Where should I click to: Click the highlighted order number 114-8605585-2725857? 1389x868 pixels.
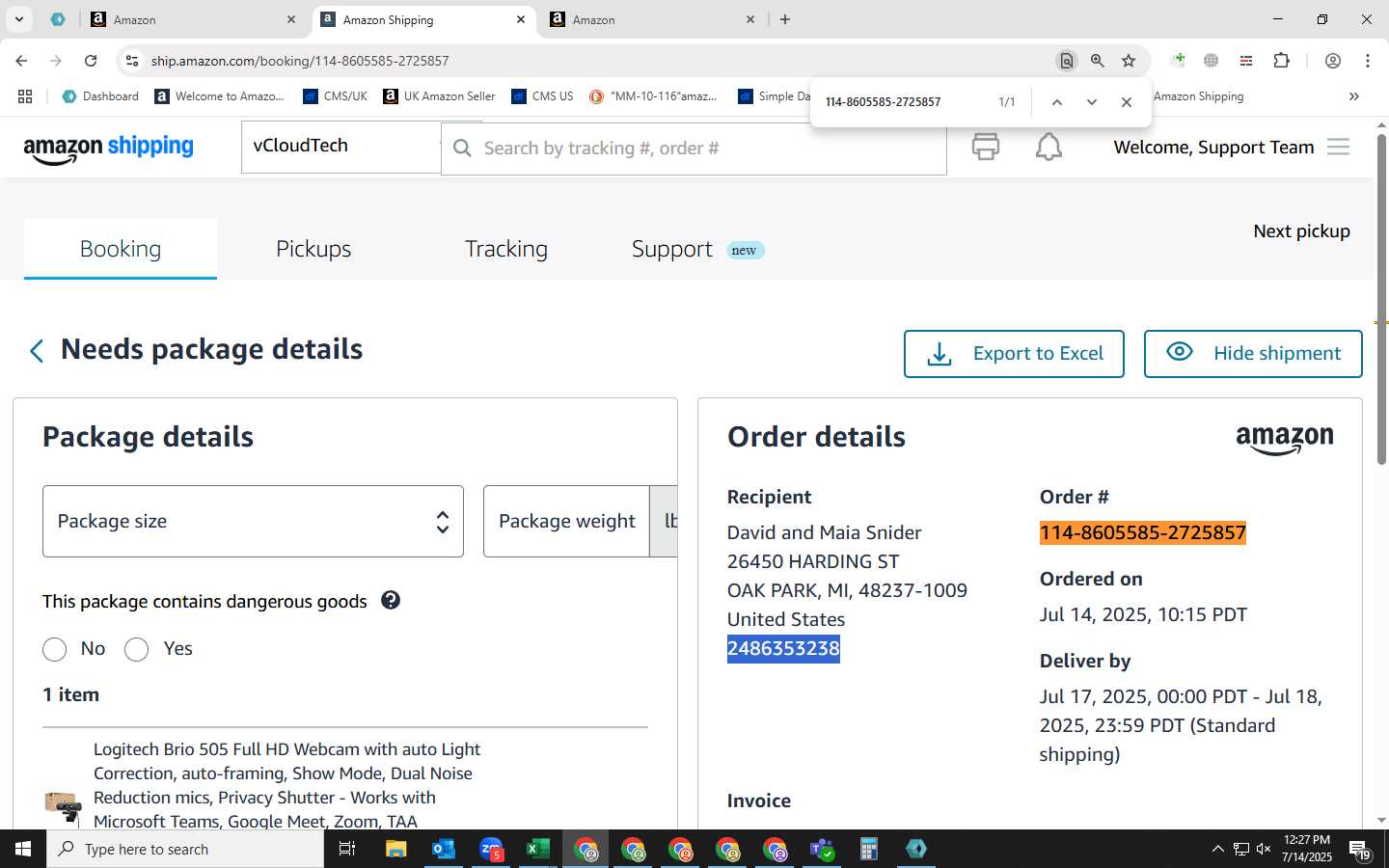(x=1143, y=532)
